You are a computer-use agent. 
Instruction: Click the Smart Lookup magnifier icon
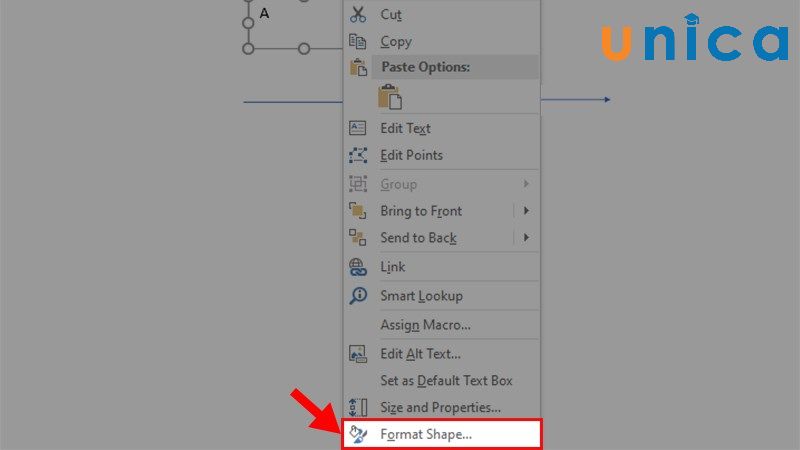coord(358,295)
